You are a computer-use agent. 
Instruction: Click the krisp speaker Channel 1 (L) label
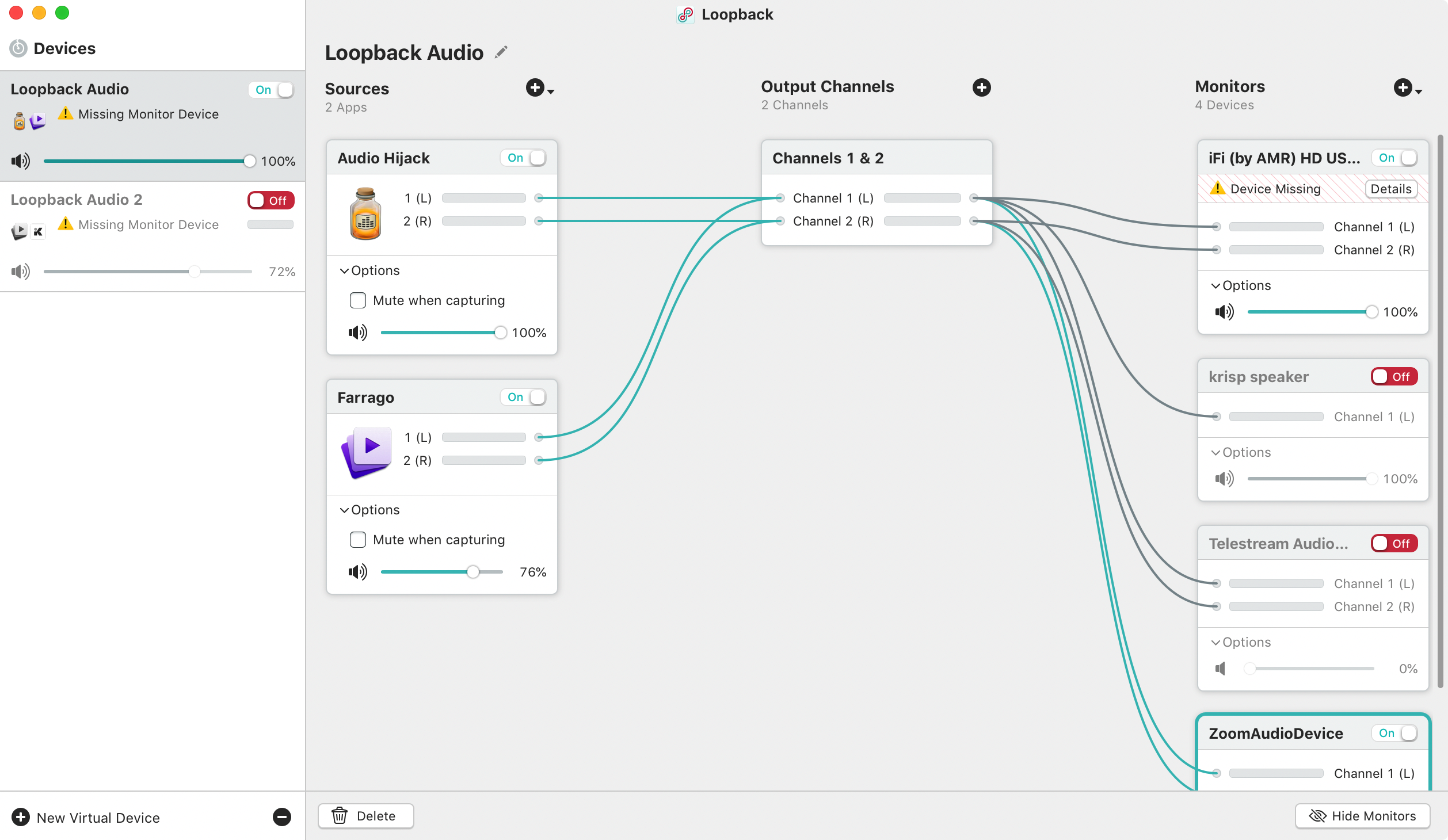1374,417
